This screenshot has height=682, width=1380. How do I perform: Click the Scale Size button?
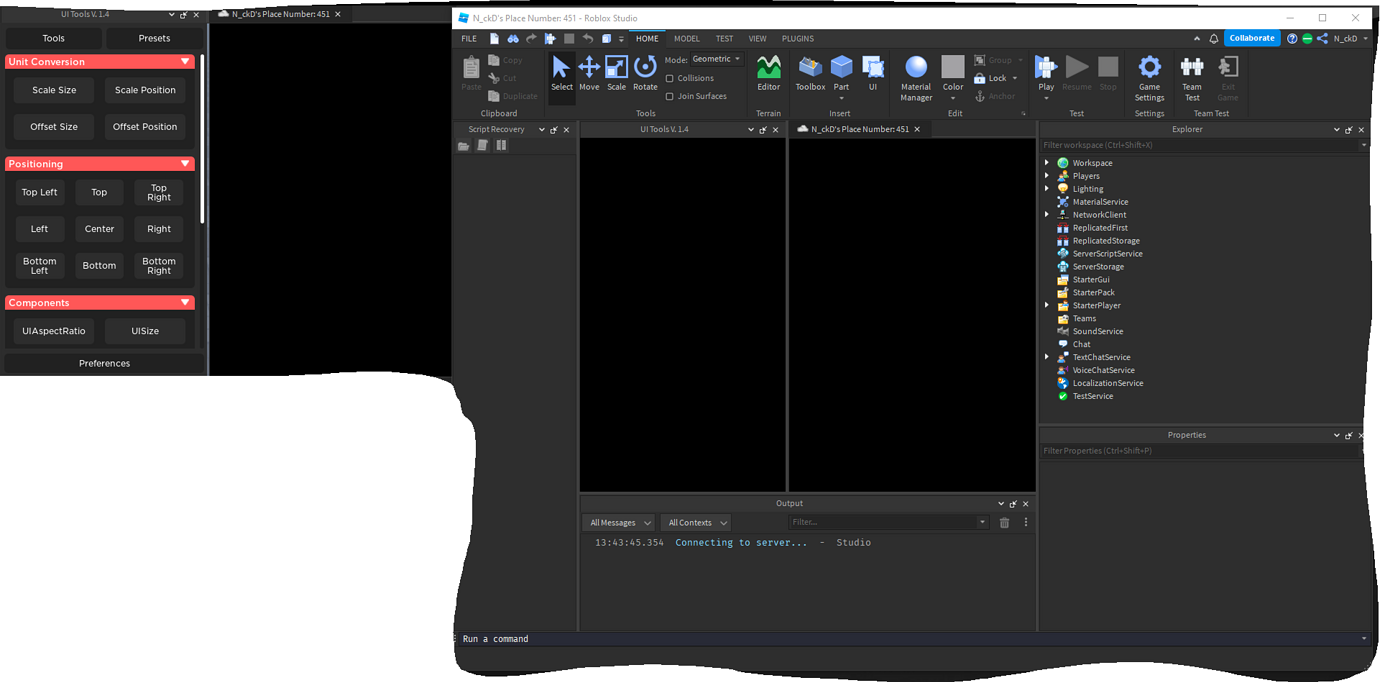[x=54, y=90]
